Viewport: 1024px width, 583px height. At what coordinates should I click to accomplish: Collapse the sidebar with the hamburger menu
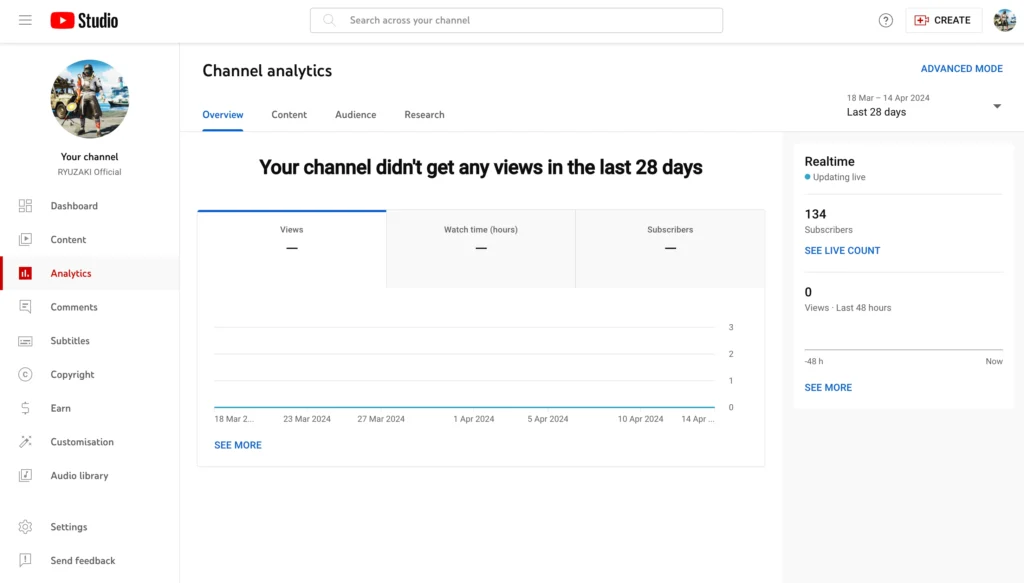coord(25,20)
